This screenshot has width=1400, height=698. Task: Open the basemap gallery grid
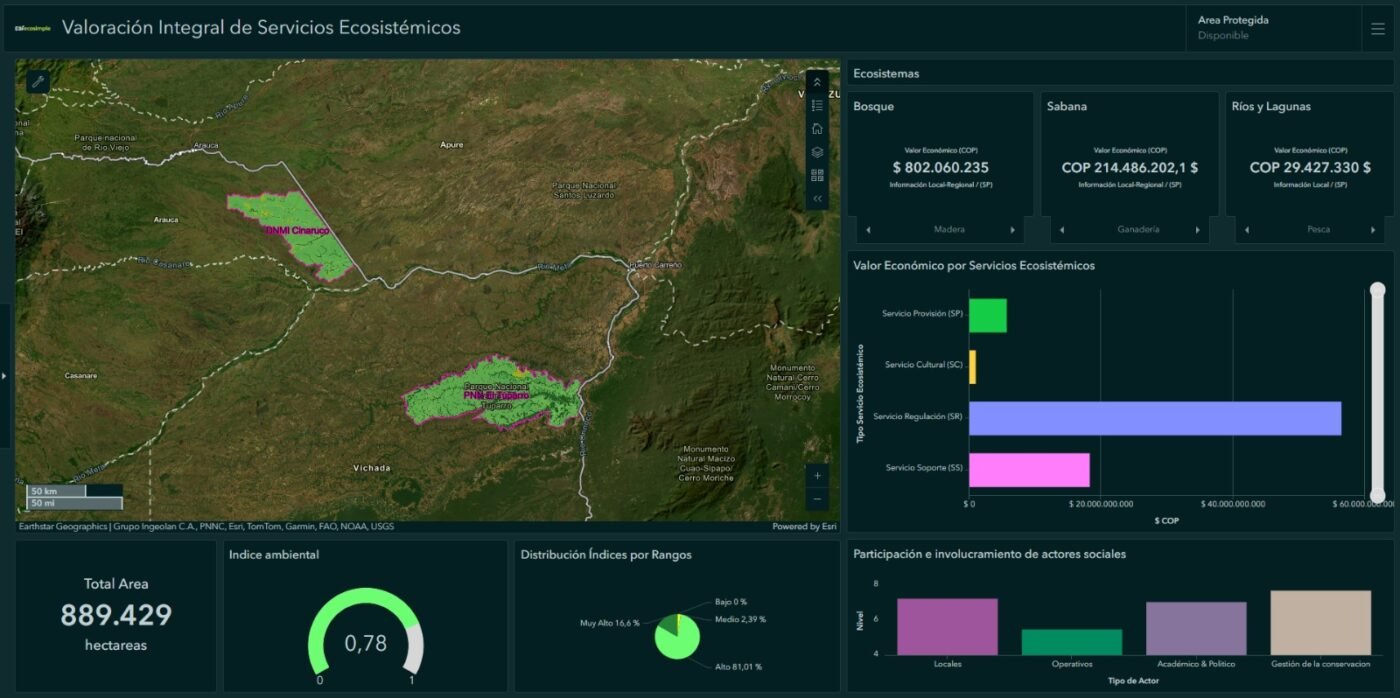tap(817, 175)
